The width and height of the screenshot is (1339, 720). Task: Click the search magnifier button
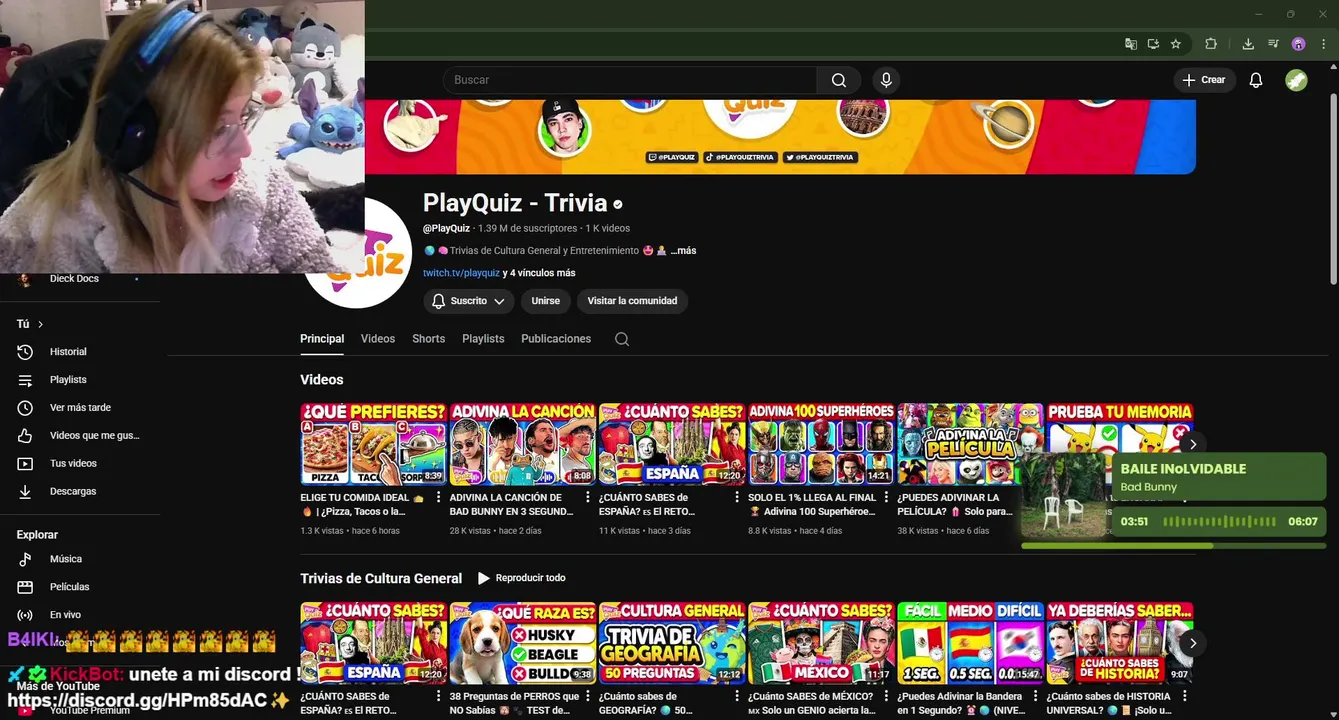[x=839, y=80]
